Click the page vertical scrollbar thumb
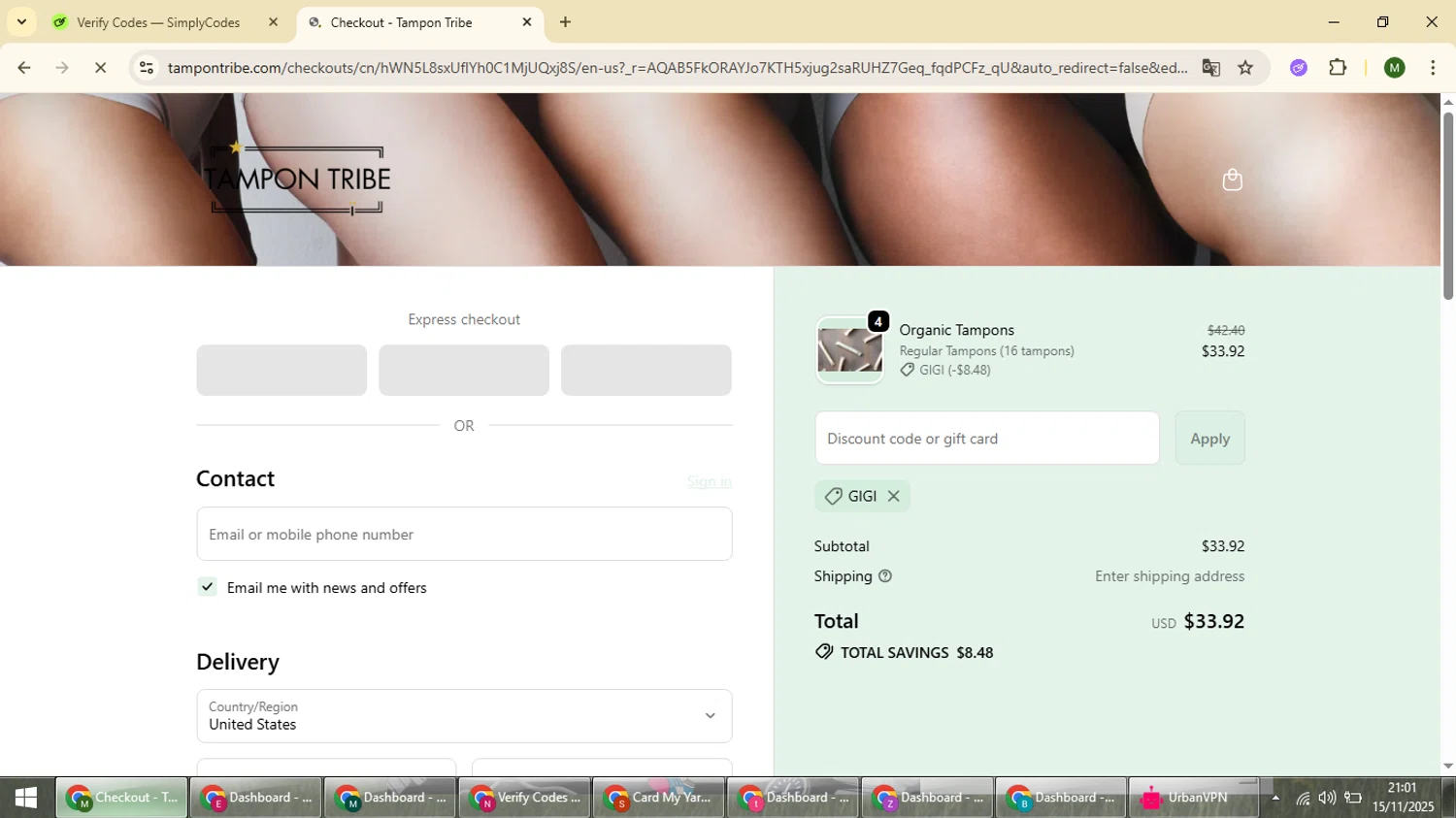Image resolution: width=1456 pixels, height=818 pixels. pyautogui.click(x=1447, y=206)
